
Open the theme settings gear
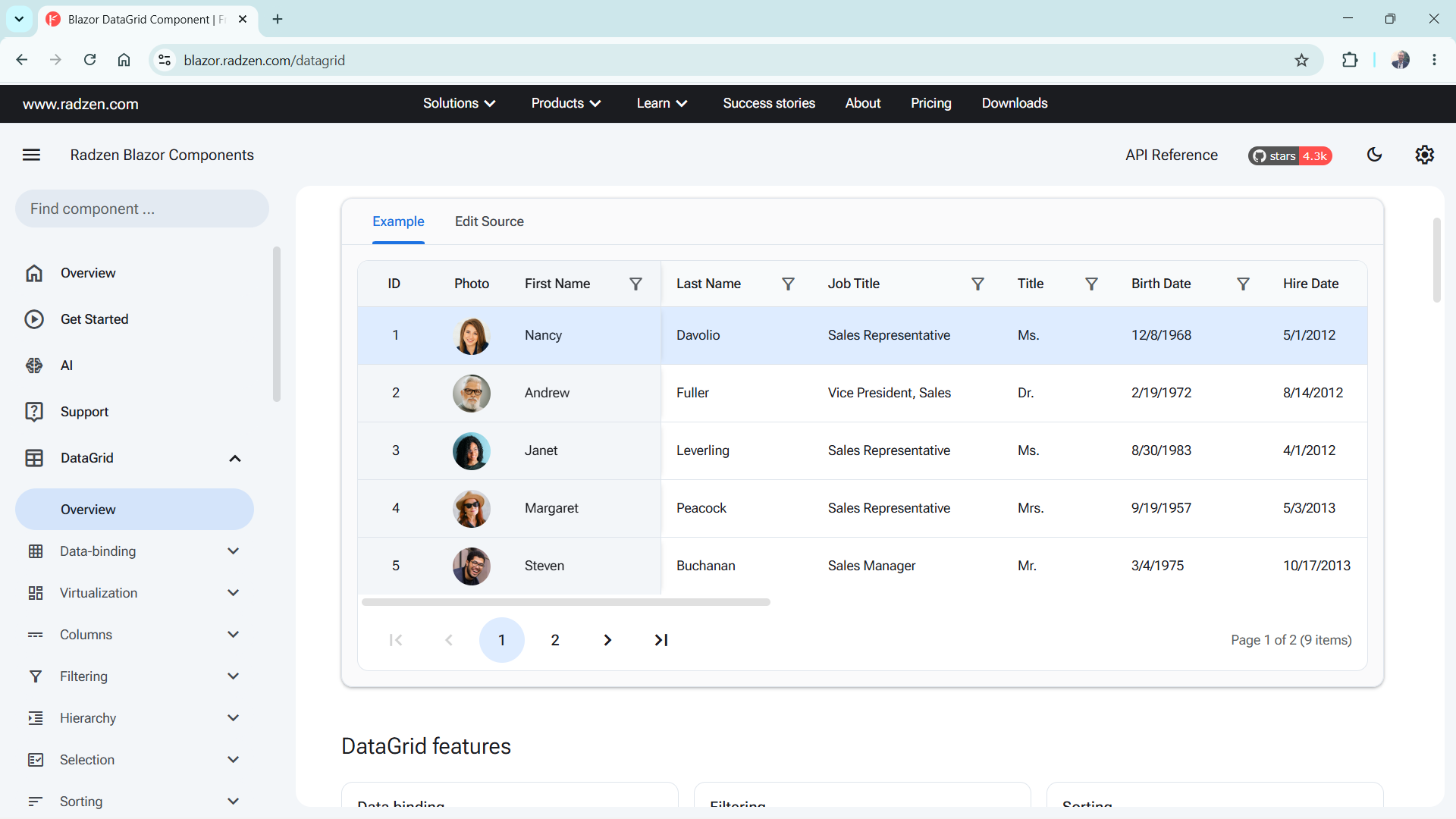pyautogui.click(x=1424, y=155)
